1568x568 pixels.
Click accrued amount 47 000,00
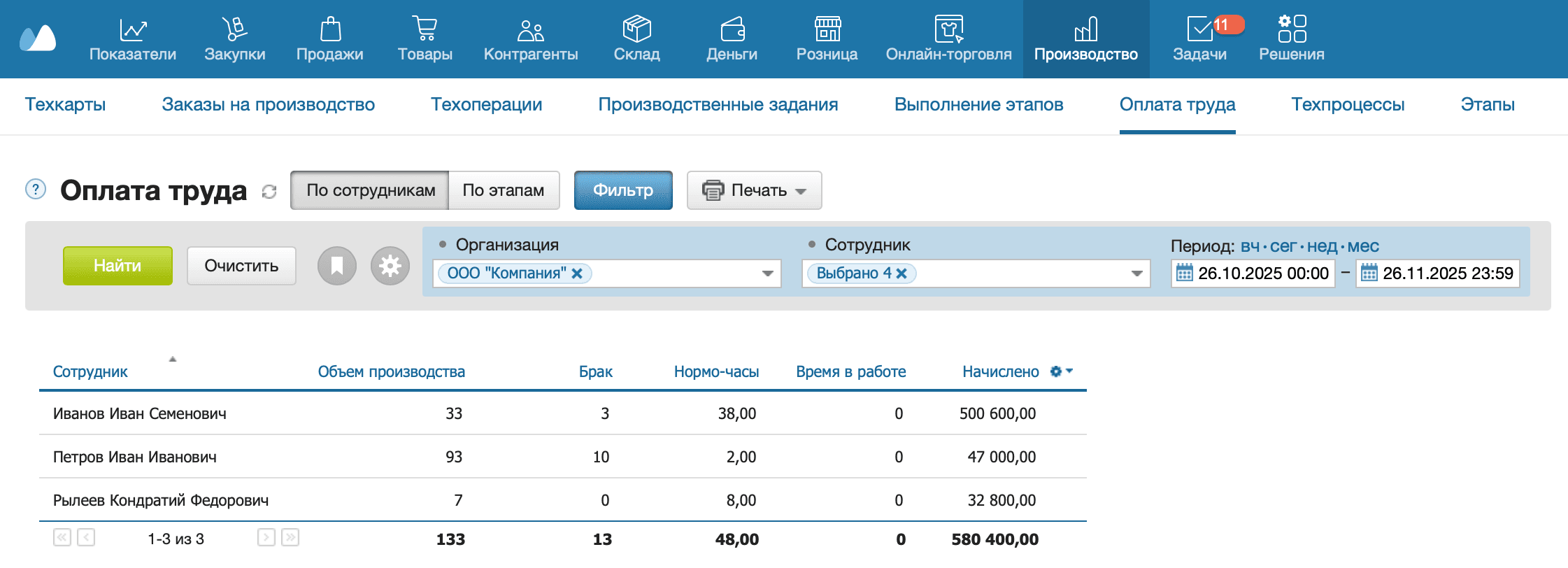pyautogui.click(x=1002, y=457)
